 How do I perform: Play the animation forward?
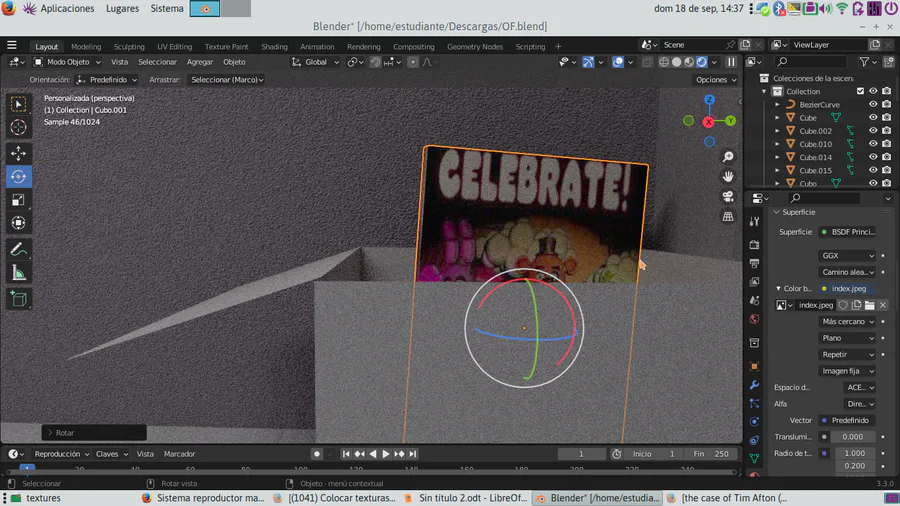point(386,454)
